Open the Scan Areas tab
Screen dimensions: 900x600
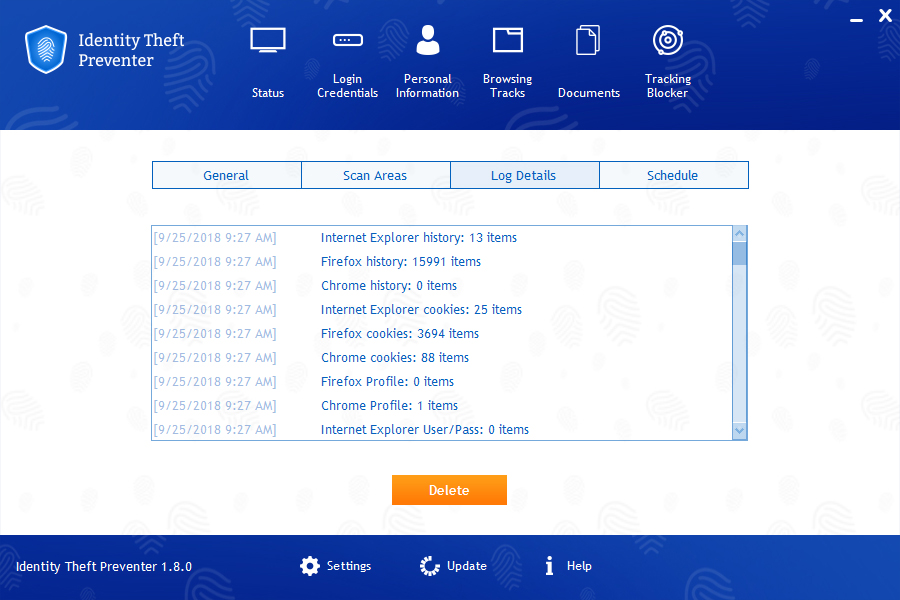point(375,175)
